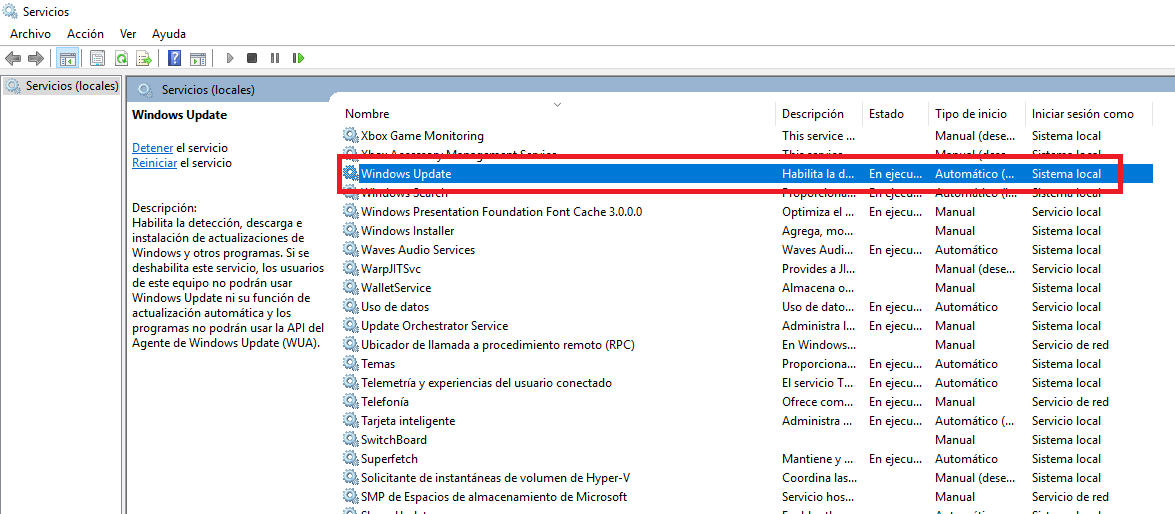This screenshot has height=514, width=1175.
Task: Sort by the Tipo de inicio column header
Action: coord(970,114)
